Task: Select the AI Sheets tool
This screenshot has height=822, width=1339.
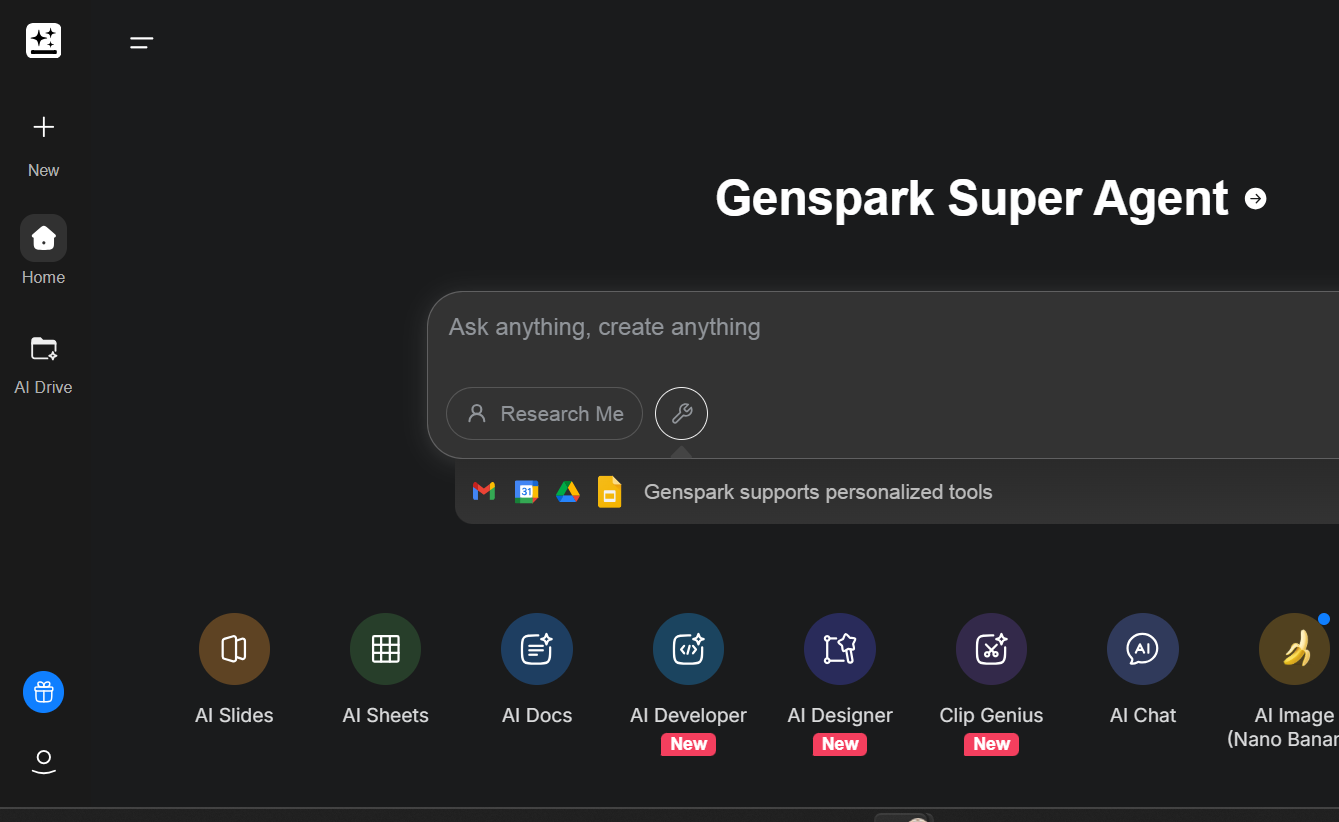Action: [385, 648]
